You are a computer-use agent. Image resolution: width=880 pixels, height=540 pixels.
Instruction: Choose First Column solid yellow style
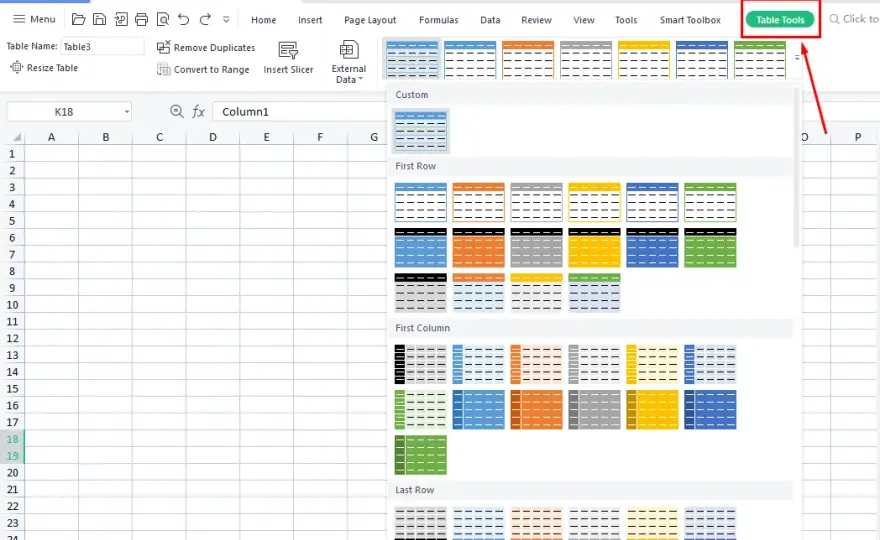tap(652, 410)
